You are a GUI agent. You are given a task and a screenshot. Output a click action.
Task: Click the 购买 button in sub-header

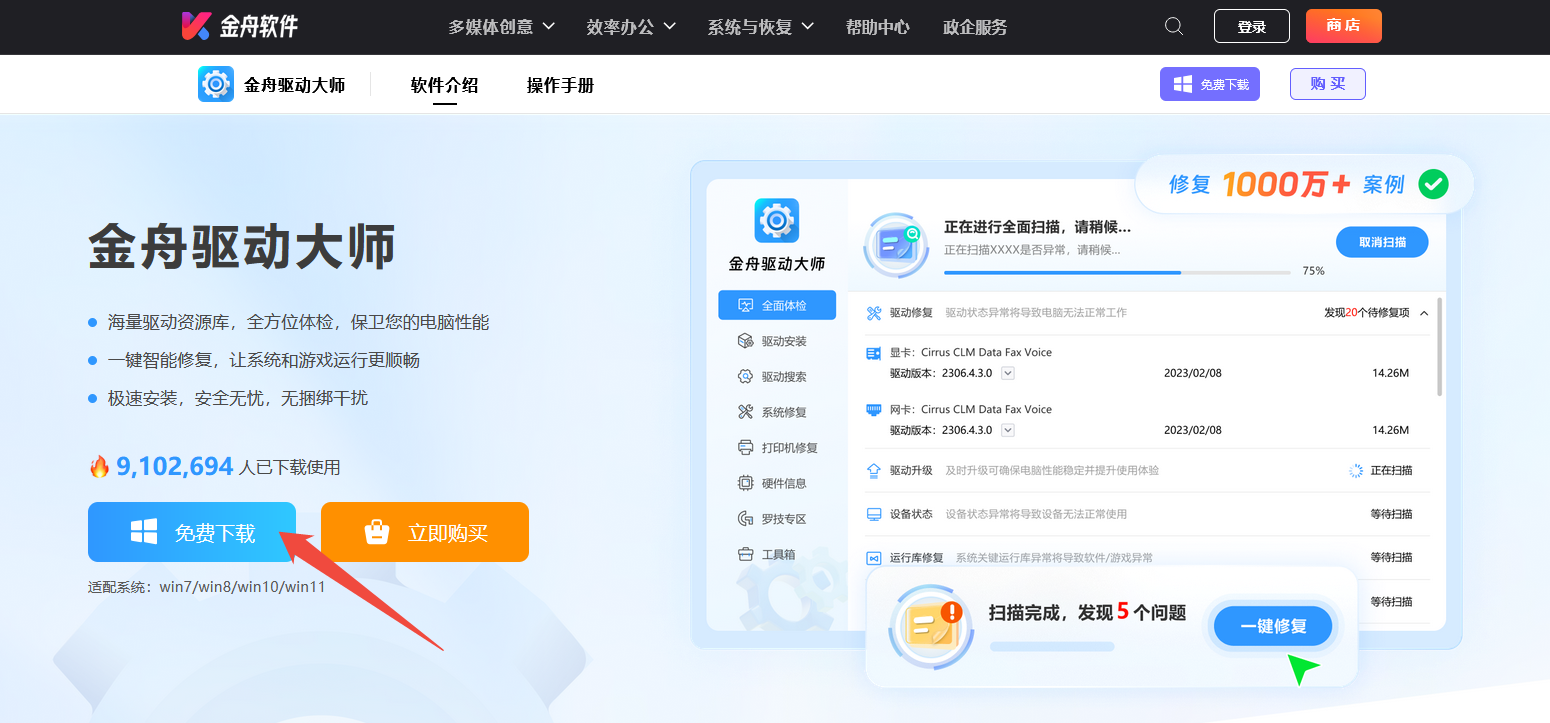pyautogui.click(x=1327, y=84)
